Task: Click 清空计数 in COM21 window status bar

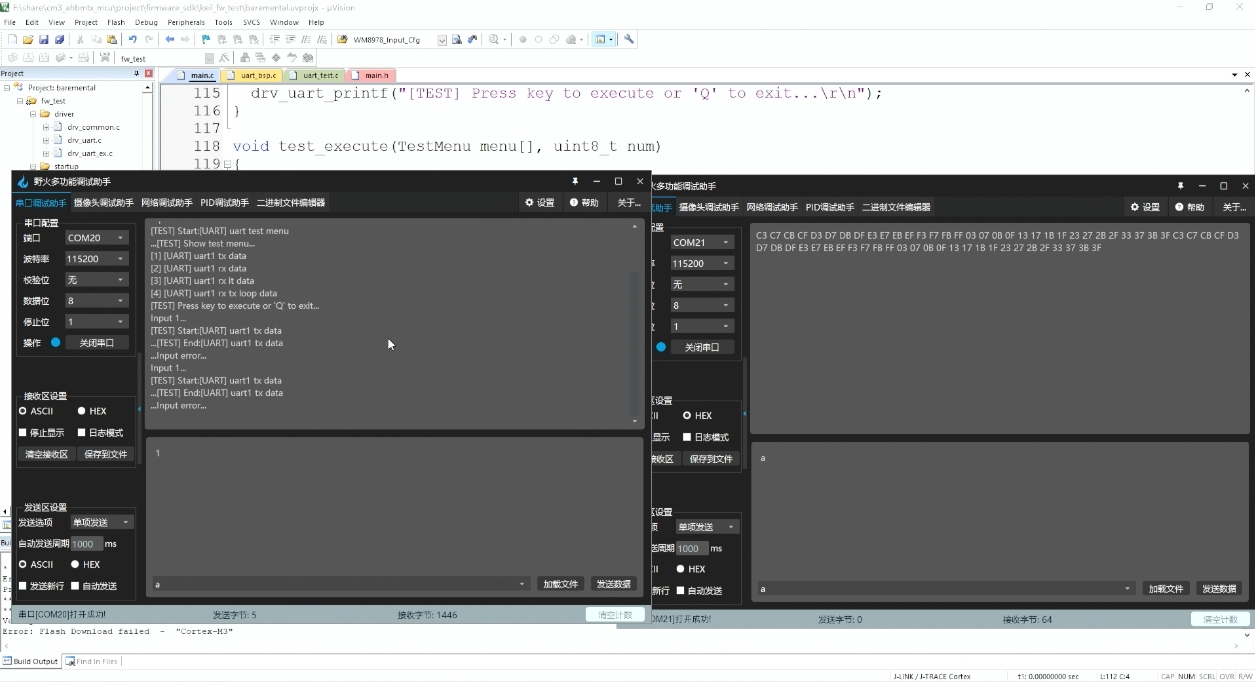Action: point(1220,620)
